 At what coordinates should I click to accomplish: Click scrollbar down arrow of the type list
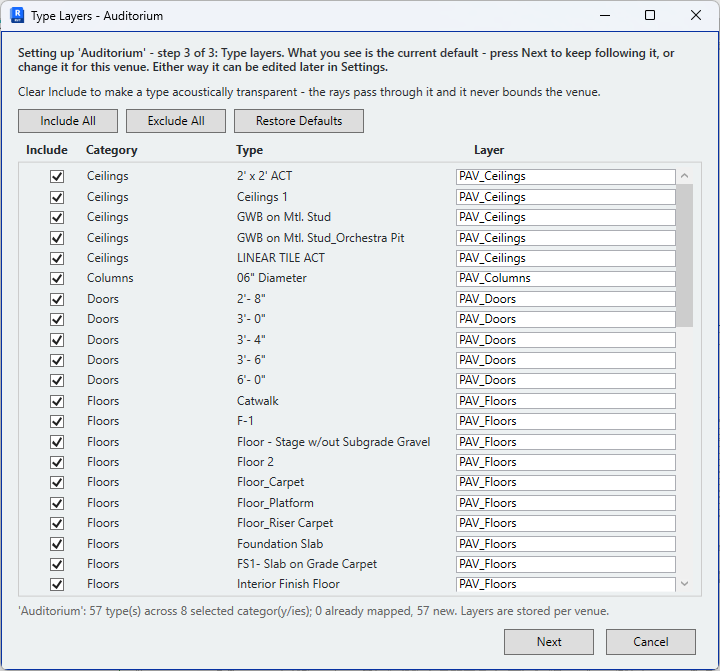[x=685, y=584]
